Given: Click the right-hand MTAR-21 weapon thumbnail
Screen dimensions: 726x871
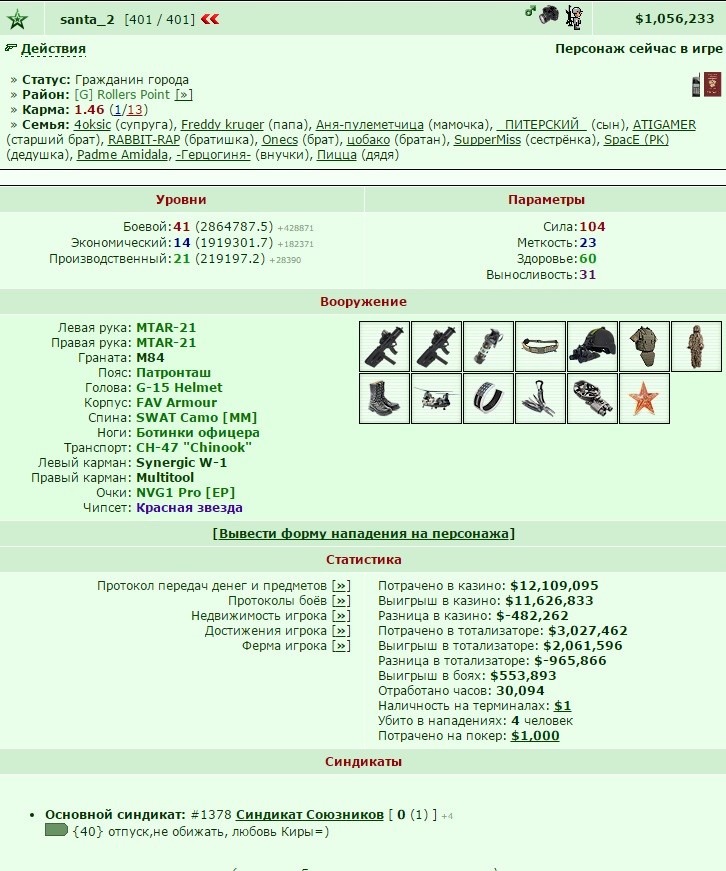Looking at the screenshot, I should pos(437,346).
